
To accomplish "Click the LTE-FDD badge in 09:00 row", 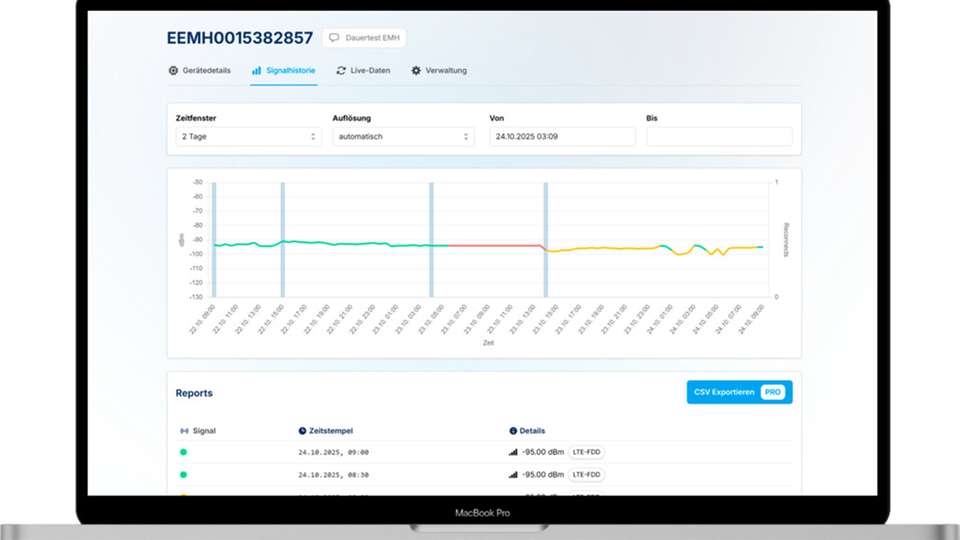I will click(x=587, y=452).
